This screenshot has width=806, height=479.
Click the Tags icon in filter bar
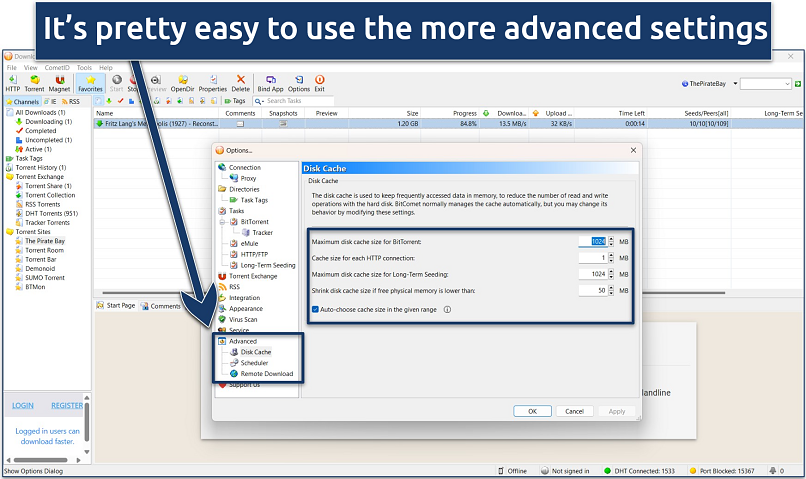click(235, 101)
